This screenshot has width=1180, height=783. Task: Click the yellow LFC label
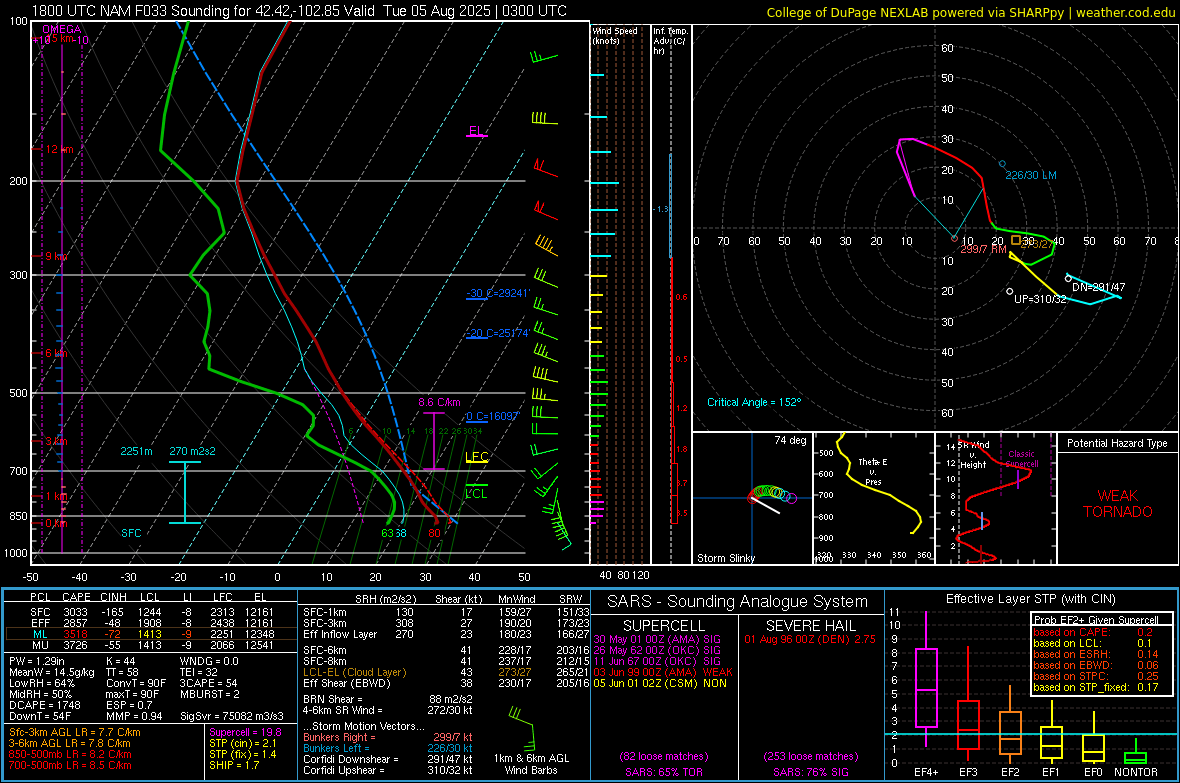point(476,456)
